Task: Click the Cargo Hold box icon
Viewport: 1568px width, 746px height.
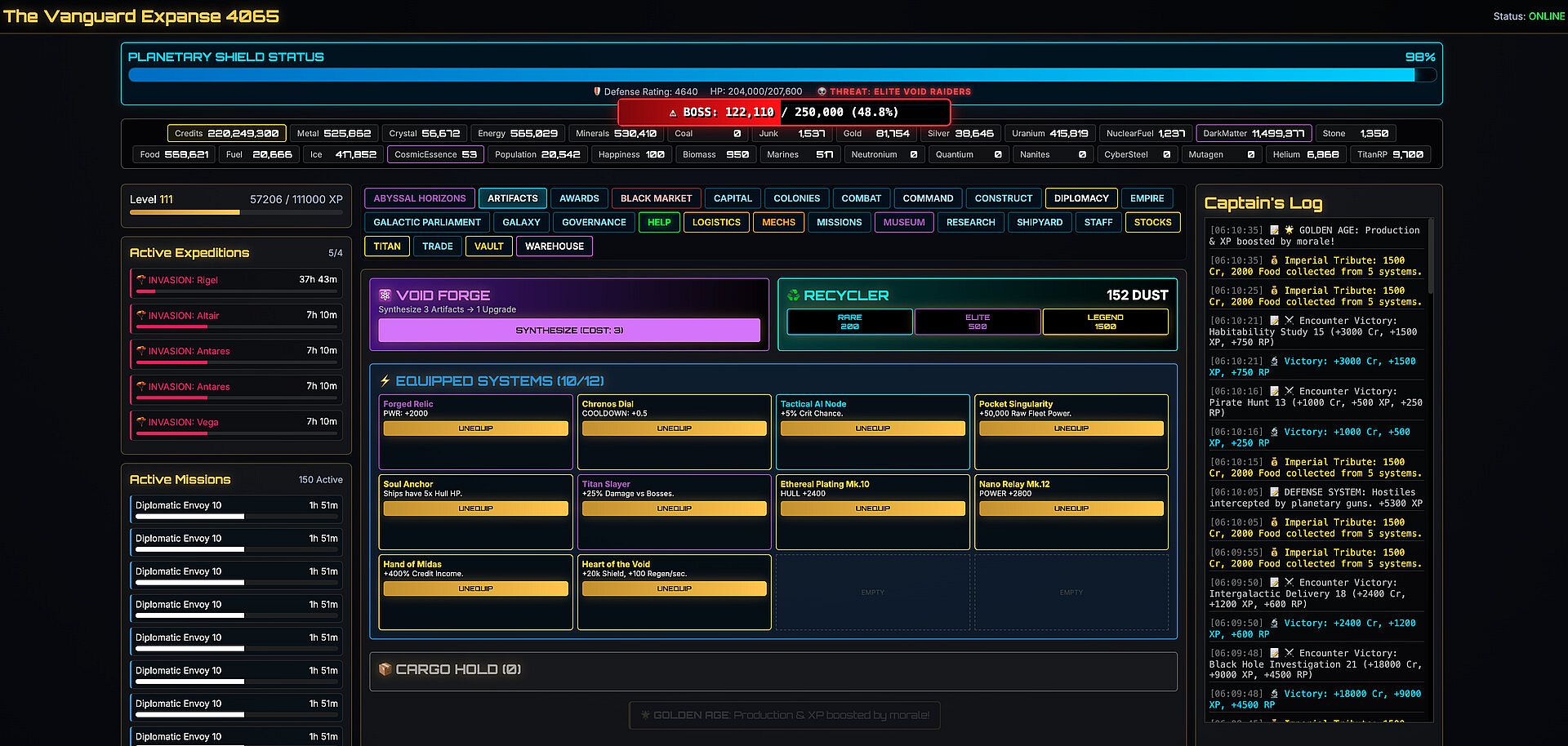Action: tap(385, 669)
